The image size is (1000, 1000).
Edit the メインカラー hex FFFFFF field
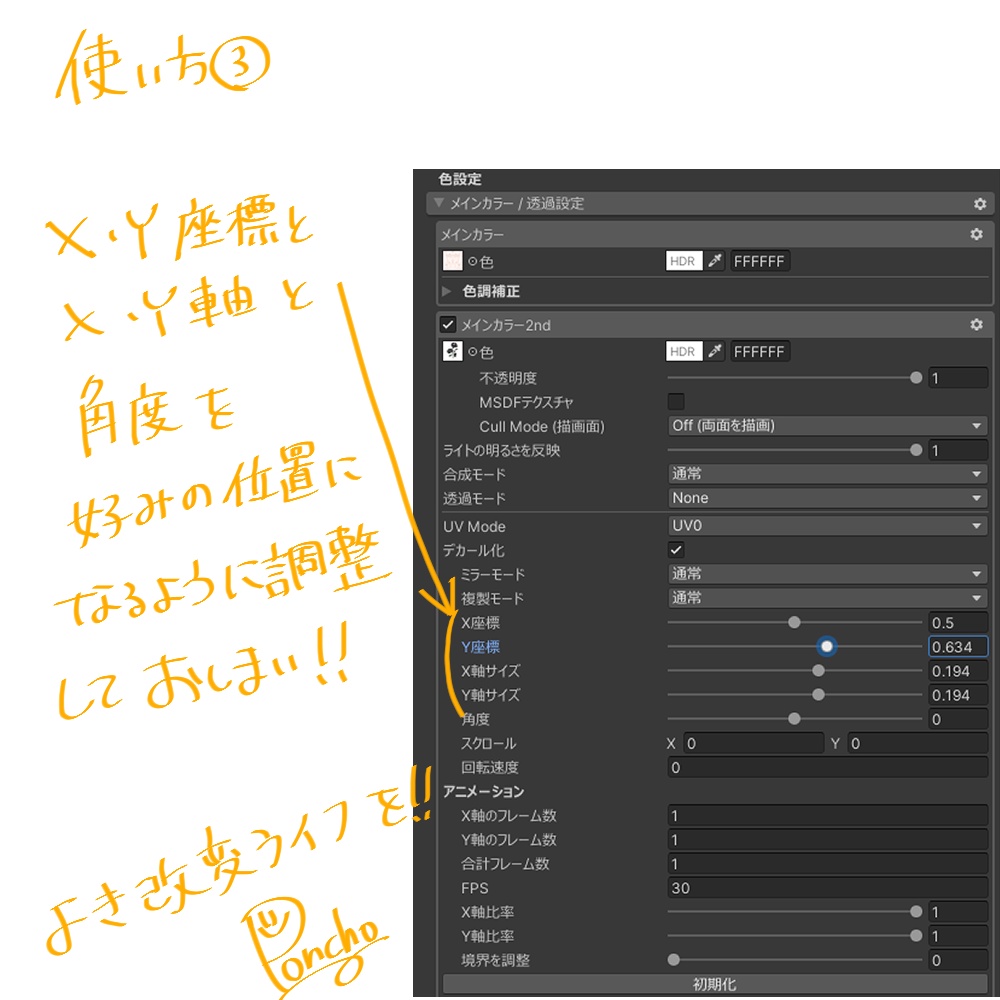click(x=759, y=261)
